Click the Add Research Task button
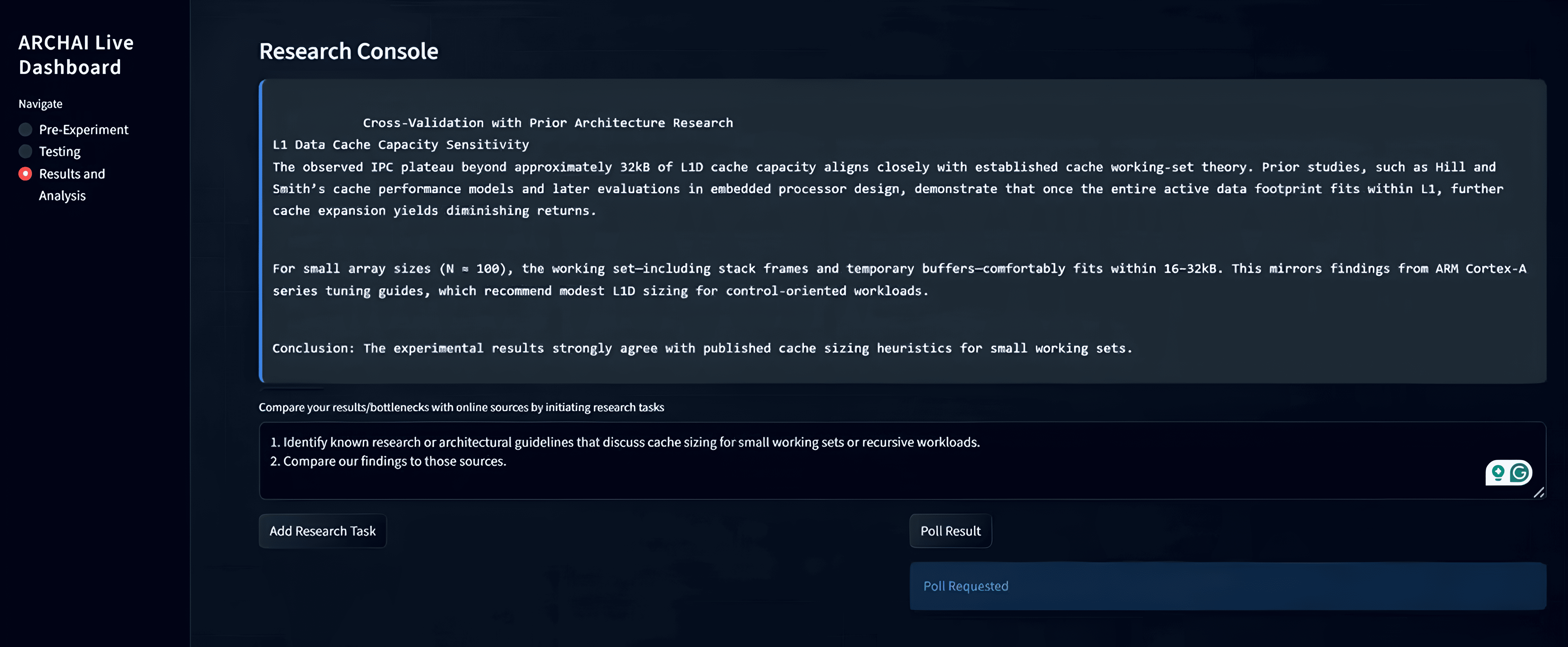The height and width of the screenshot is (647, 1568). pos(323,531)
